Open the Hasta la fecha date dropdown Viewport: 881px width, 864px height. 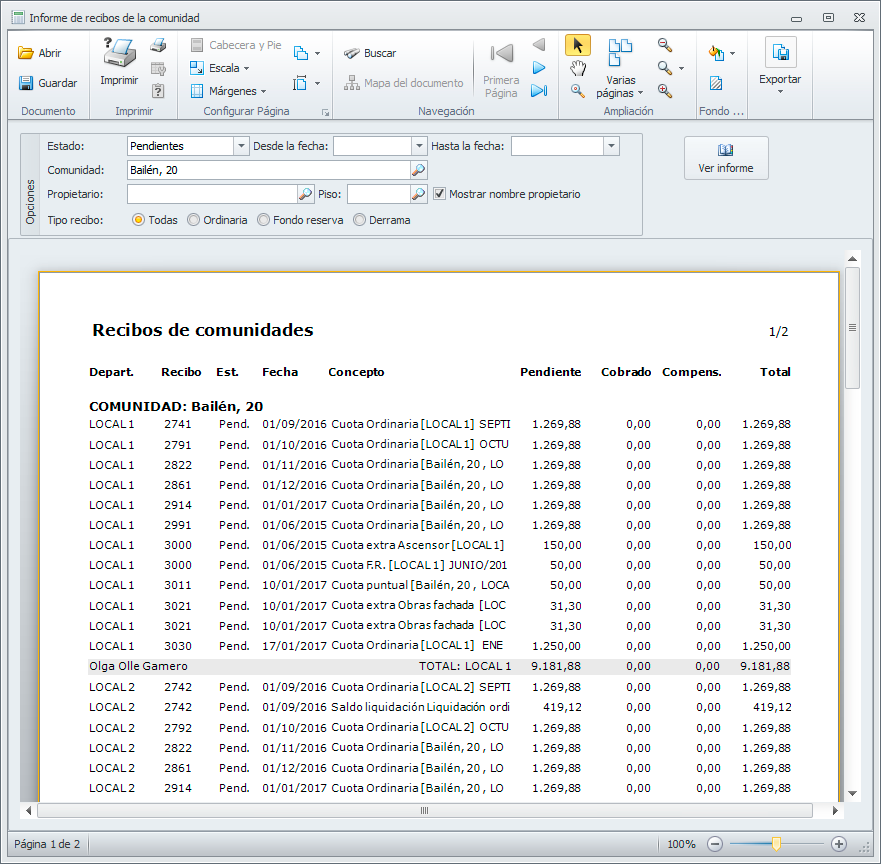pyautogui.click(x=611, y=146)
